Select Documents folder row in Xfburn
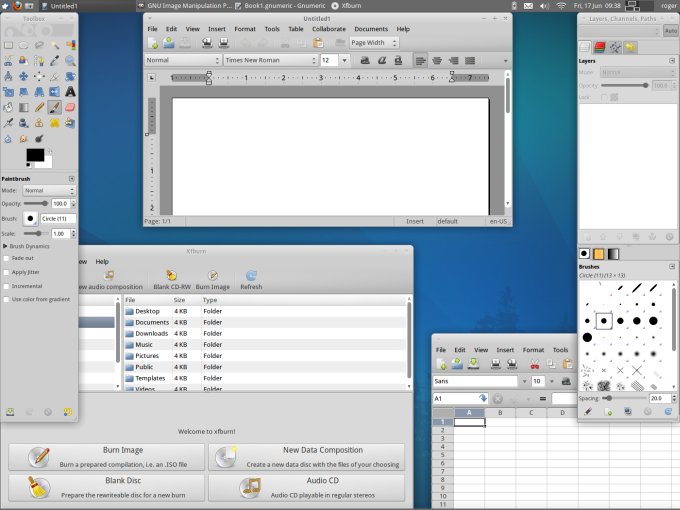 [x=265, y=322]
